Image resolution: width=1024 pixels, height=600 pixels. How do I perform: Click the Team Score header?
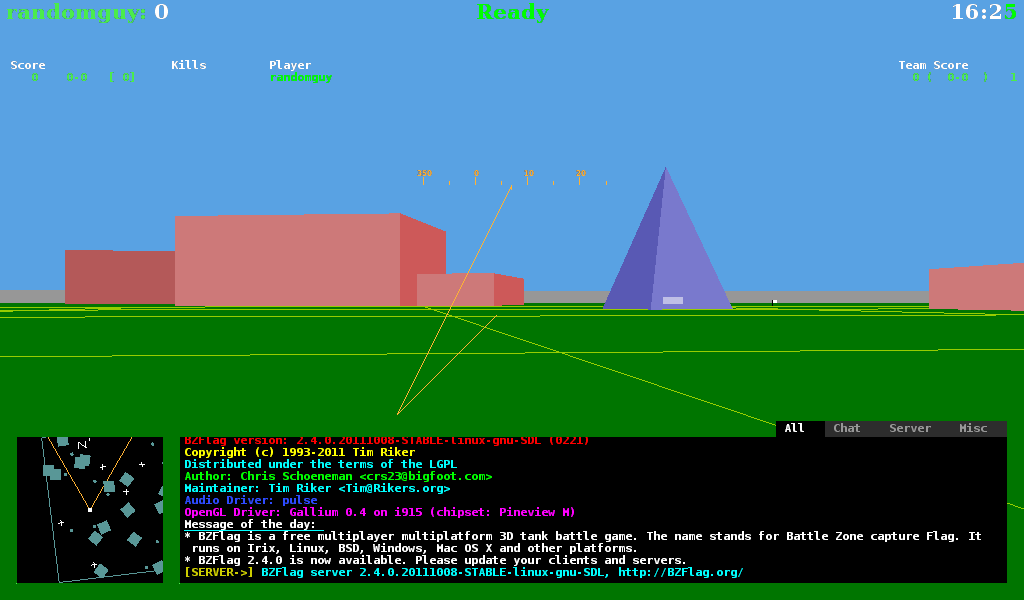[x=933, y=65]
